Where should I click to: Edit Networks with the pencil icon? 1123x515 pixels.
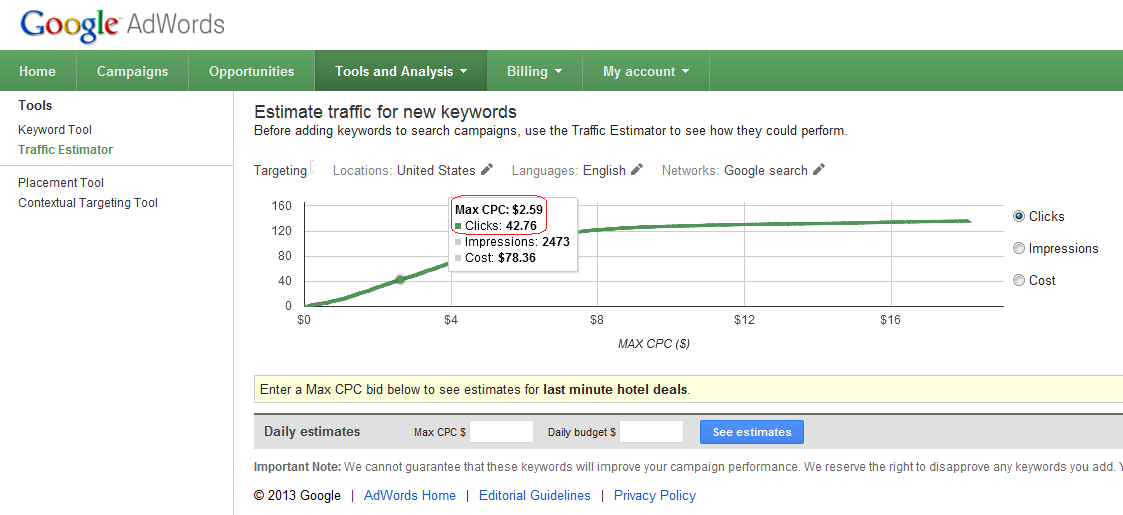click(x=819, y=170)
